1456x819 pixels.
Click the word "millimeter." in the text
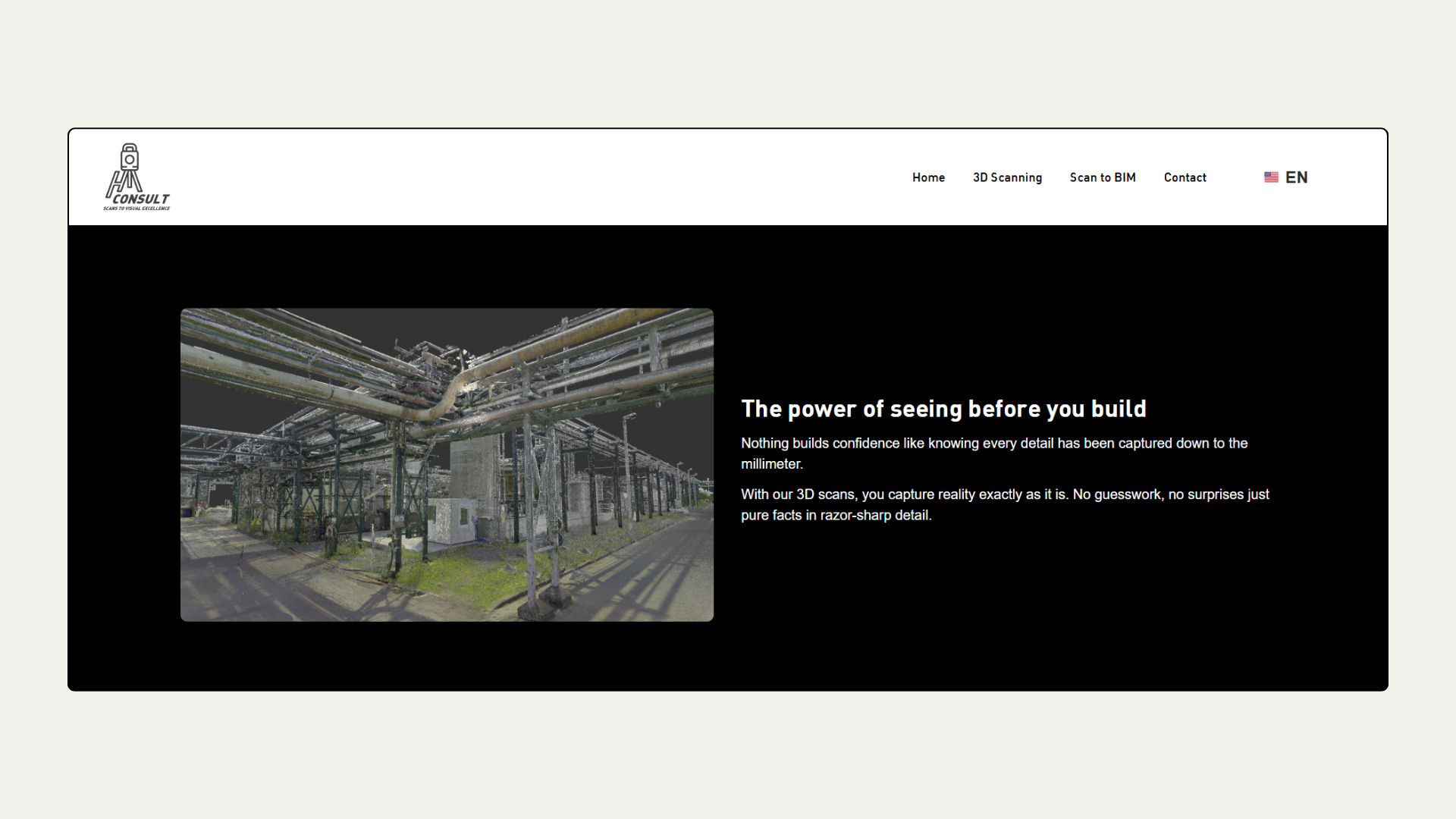pos(771,464)
